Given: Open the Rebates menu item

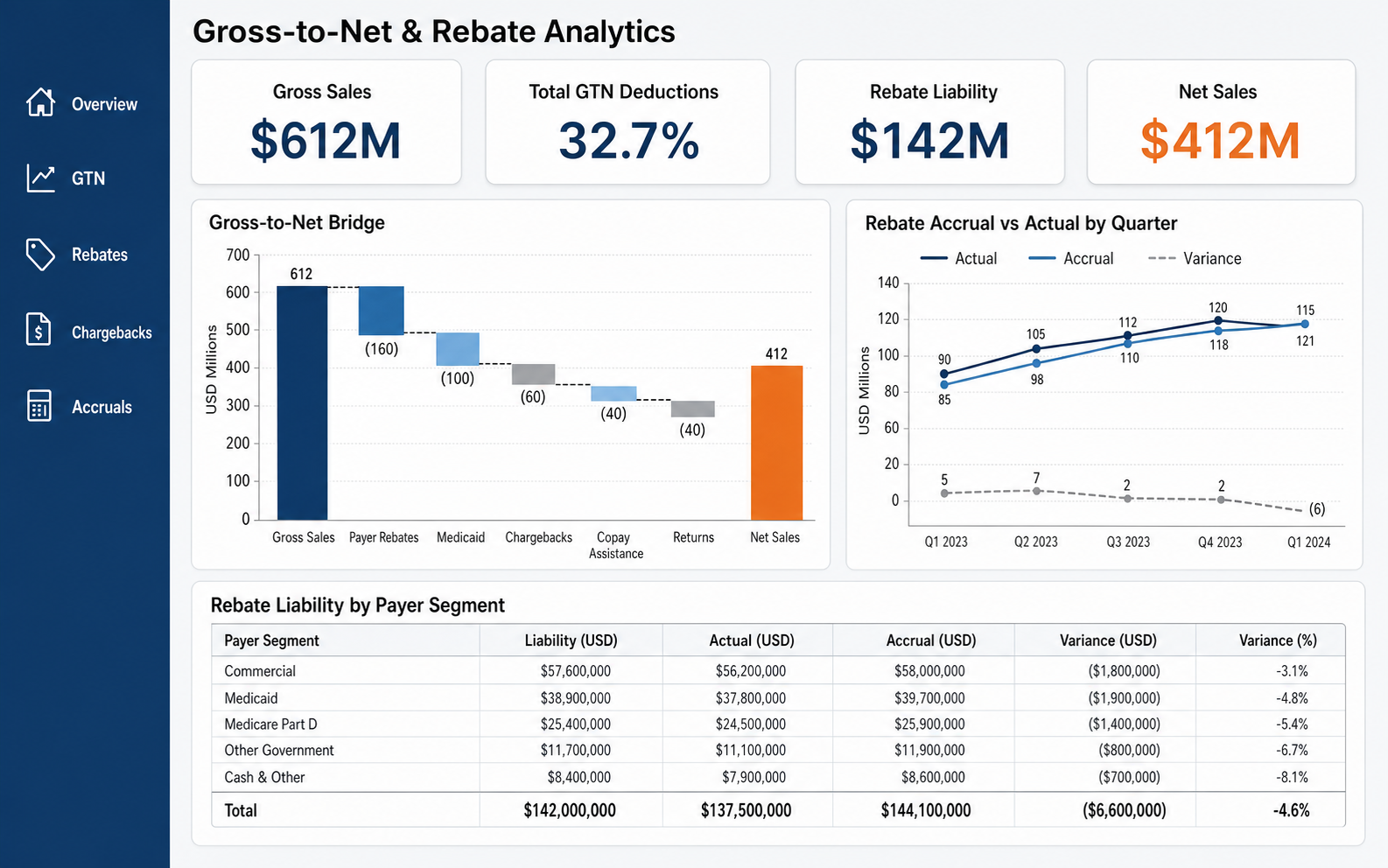Looking at the screenshot, I should [100, 255].
